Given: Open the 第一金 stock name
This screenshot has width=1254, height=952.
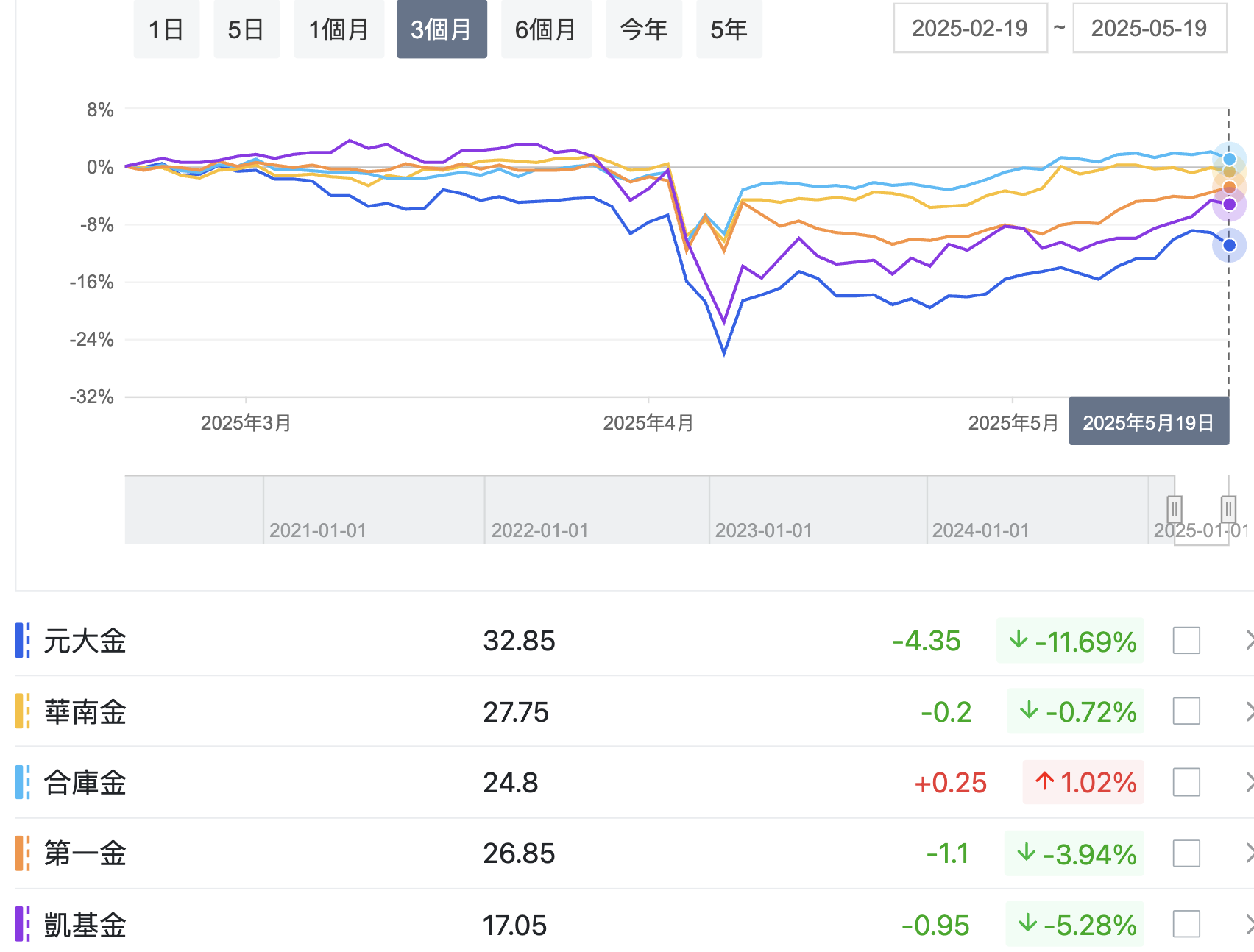Looking at the screenshot, I should (x=85, y=853).
